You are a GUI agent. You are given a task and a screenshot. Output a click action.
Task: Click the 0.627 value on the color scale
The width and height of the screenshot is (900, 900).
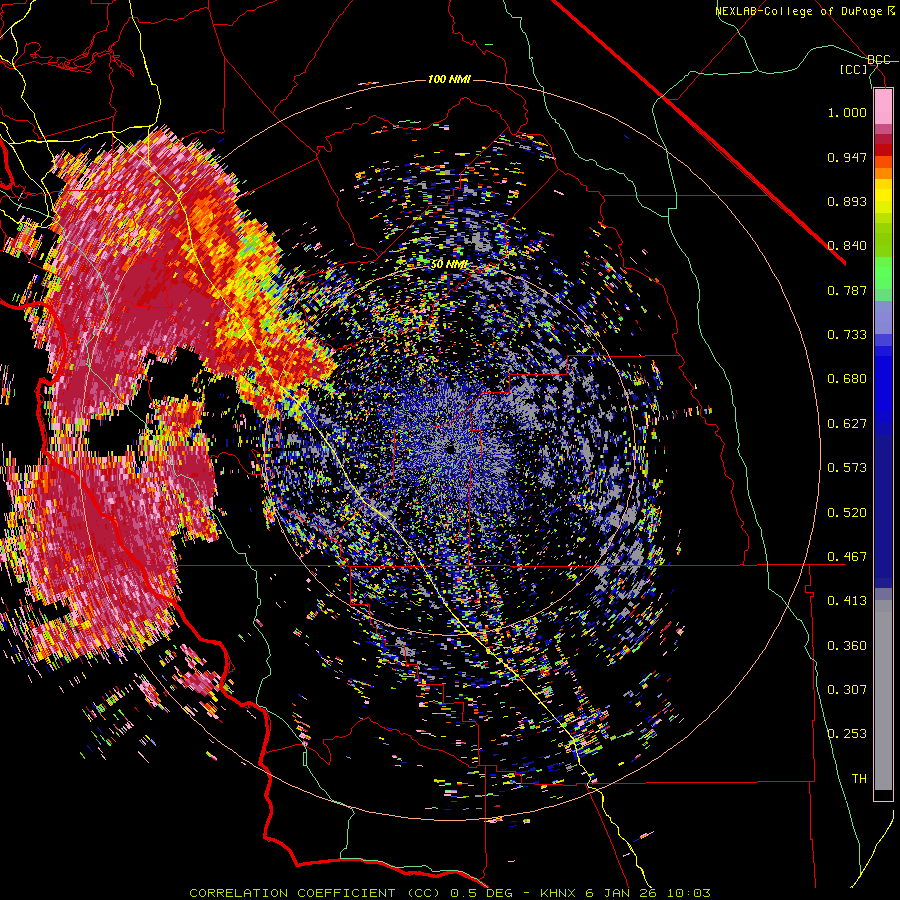tap(847, 424)
